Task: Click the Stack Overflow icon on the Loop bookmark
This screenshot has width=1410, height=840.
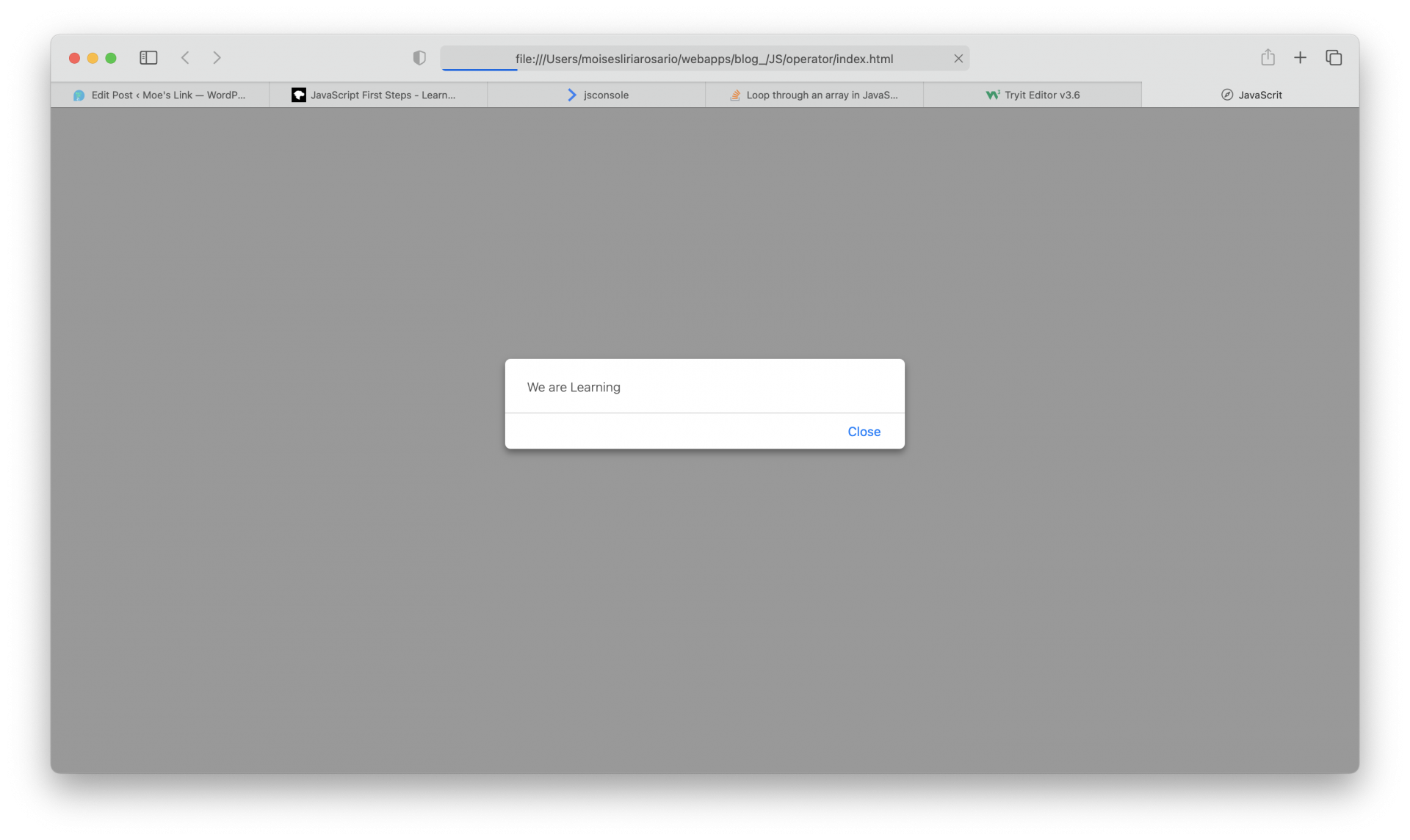Action: pyautogui.click(x=734, y=95)
